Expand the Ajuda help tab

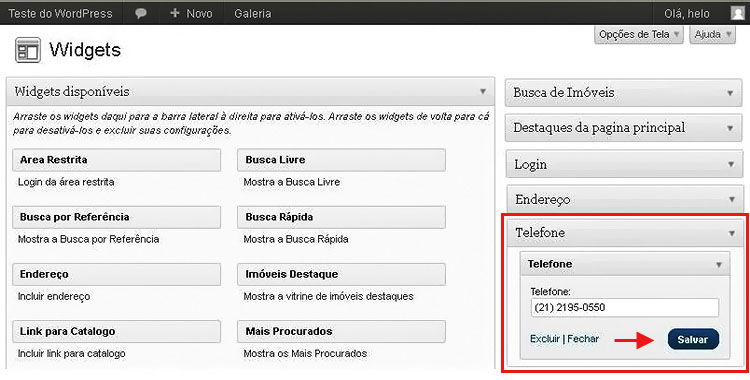coord(712,34)
